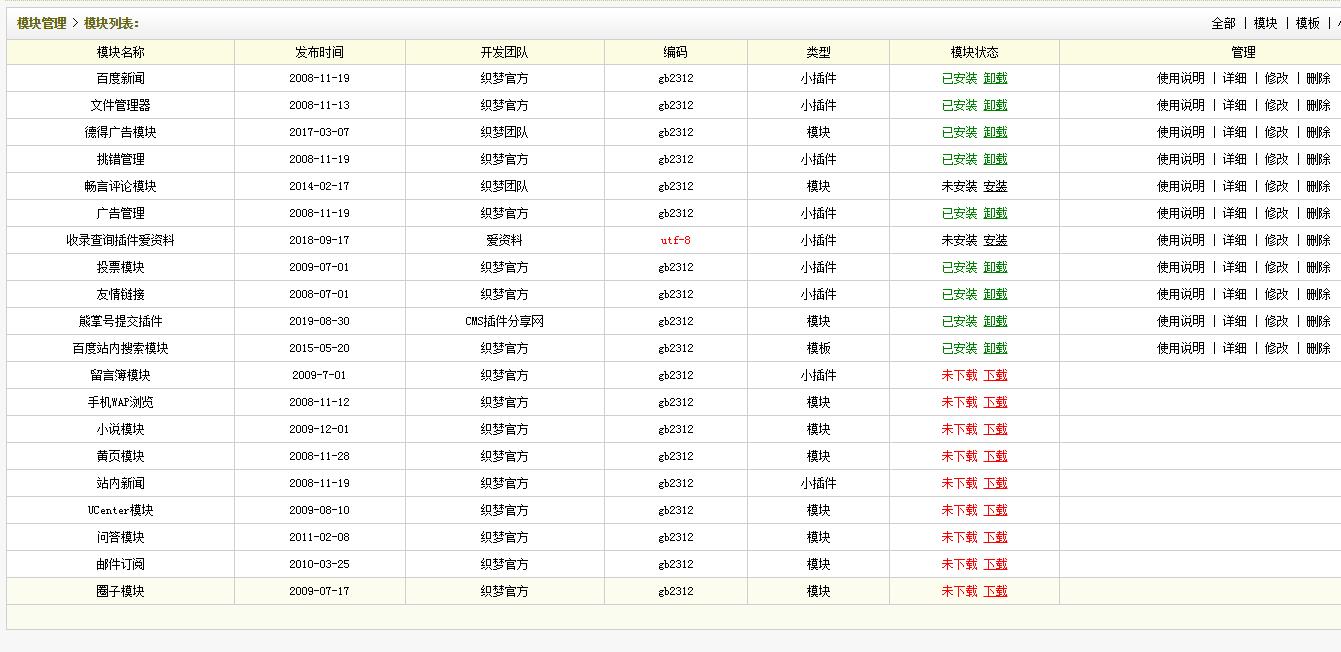Click 删除 for 百度新闻

(1318, 77)
